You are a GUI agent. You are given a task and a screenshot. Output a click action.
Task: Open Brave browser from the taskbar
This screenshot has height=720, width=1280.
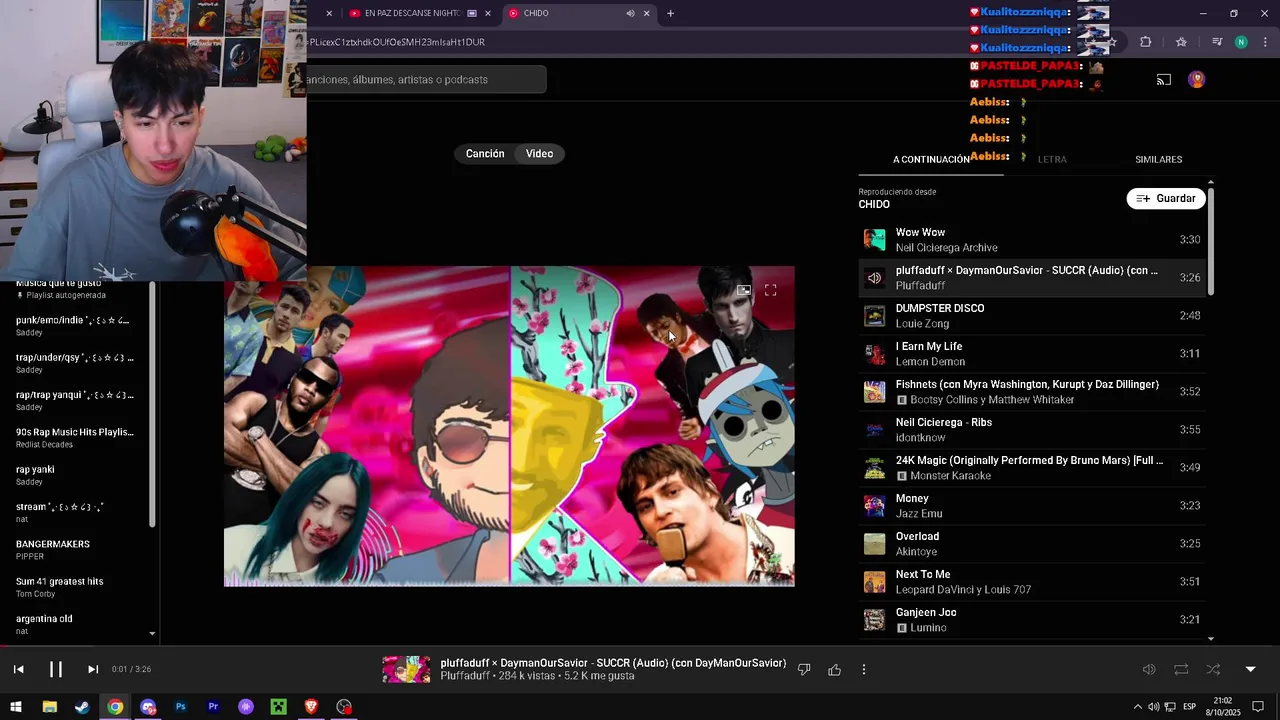coord(311,707)
